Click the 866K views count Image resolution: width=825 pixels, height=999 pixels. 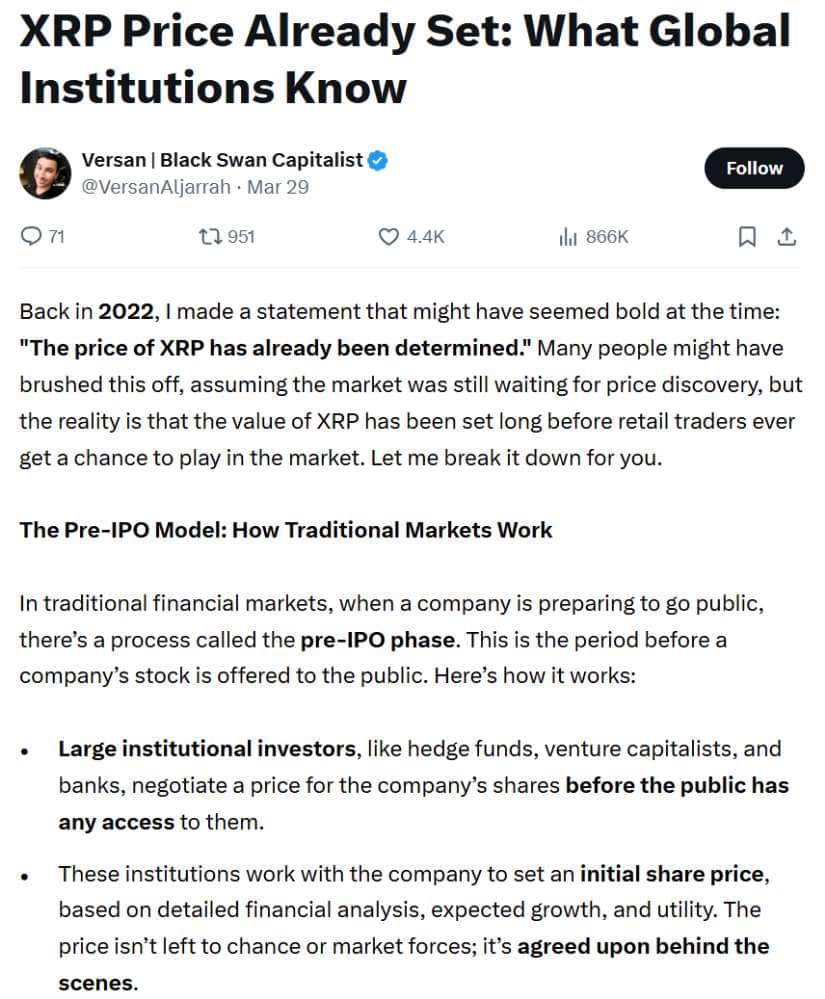[607, 236]
